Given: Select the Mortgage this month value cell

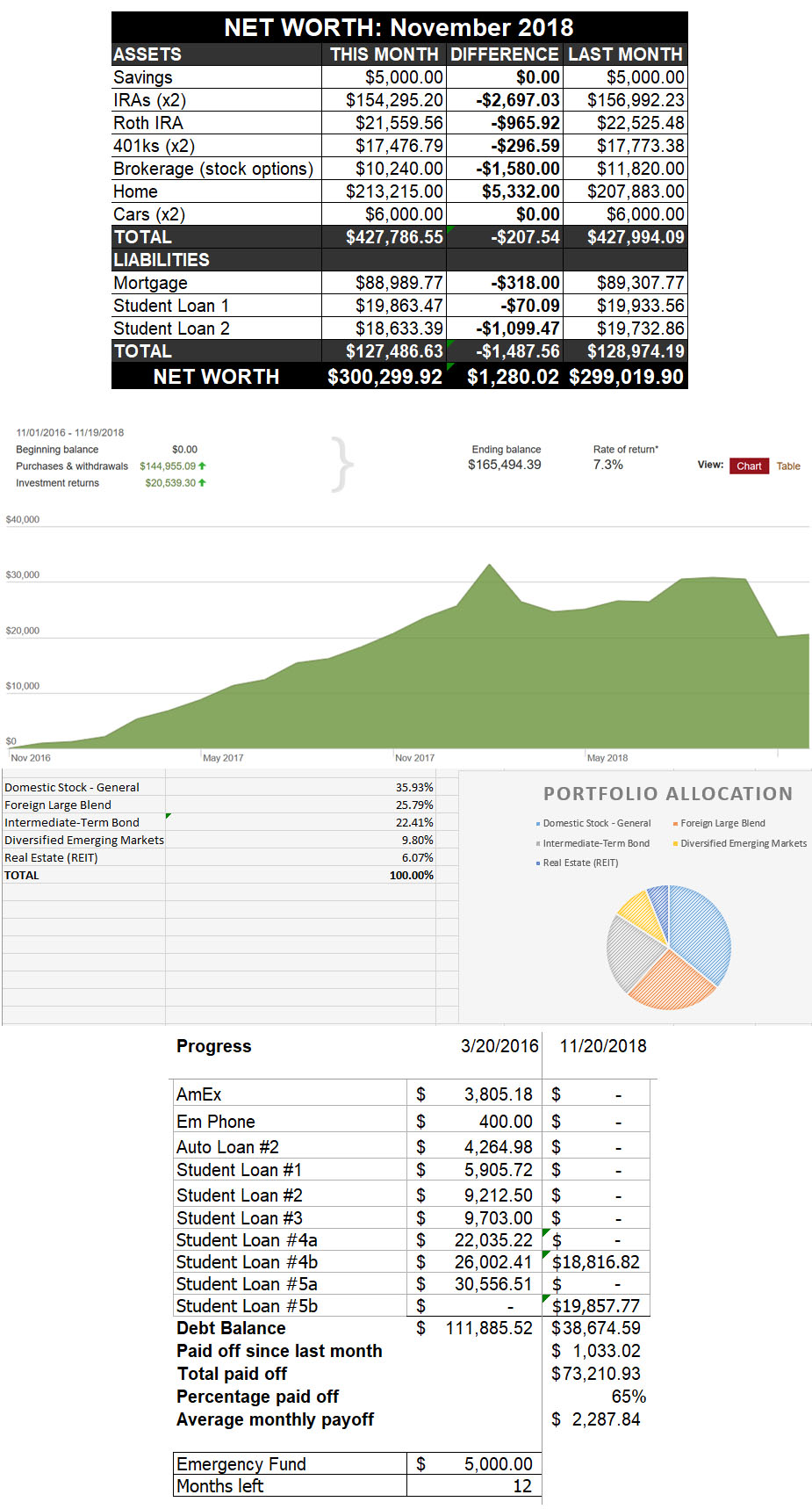Looking at the screenshot, I should click(x=384, y=283).
